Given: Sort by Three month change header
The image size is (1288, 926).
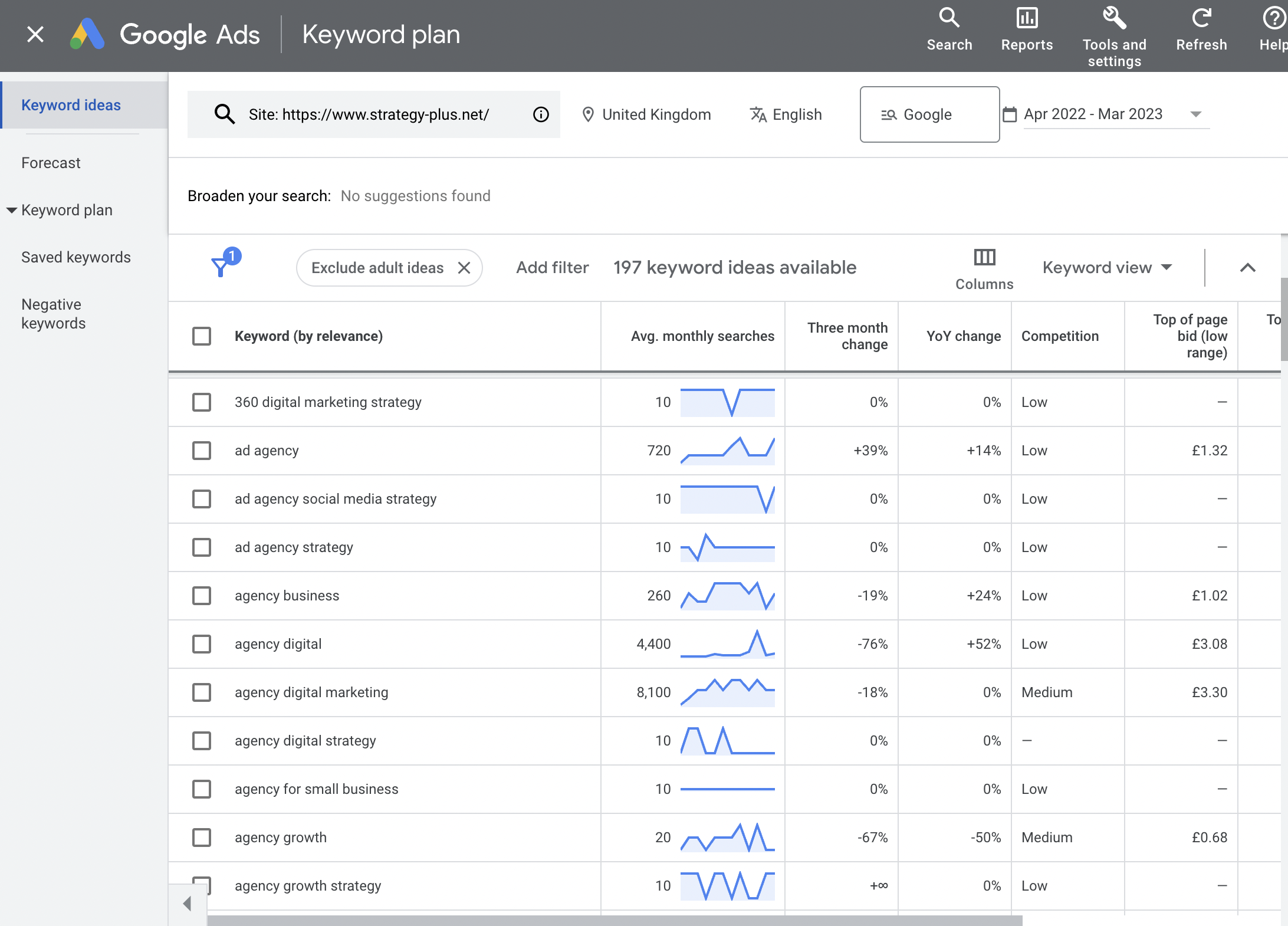Looking at the screenshot, I should click(x=847, y=336).
